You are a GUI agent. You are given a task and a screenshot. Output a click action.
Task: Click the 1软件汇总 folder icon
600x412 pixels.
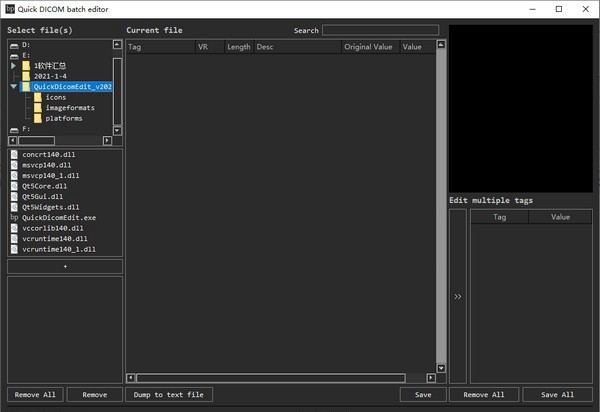26,66
